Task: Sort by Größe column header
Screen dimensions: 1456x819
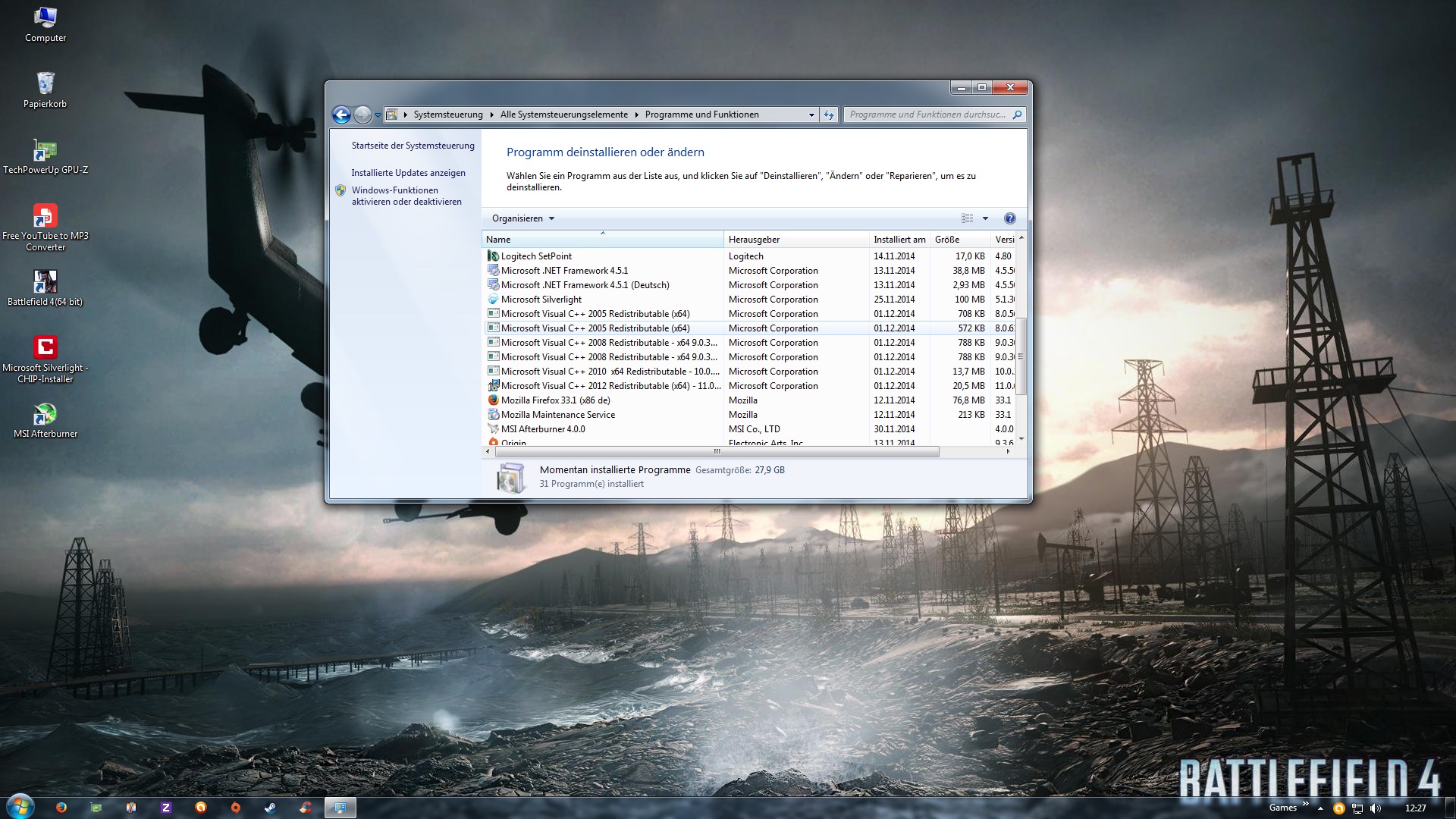Action: coord(960,240)
